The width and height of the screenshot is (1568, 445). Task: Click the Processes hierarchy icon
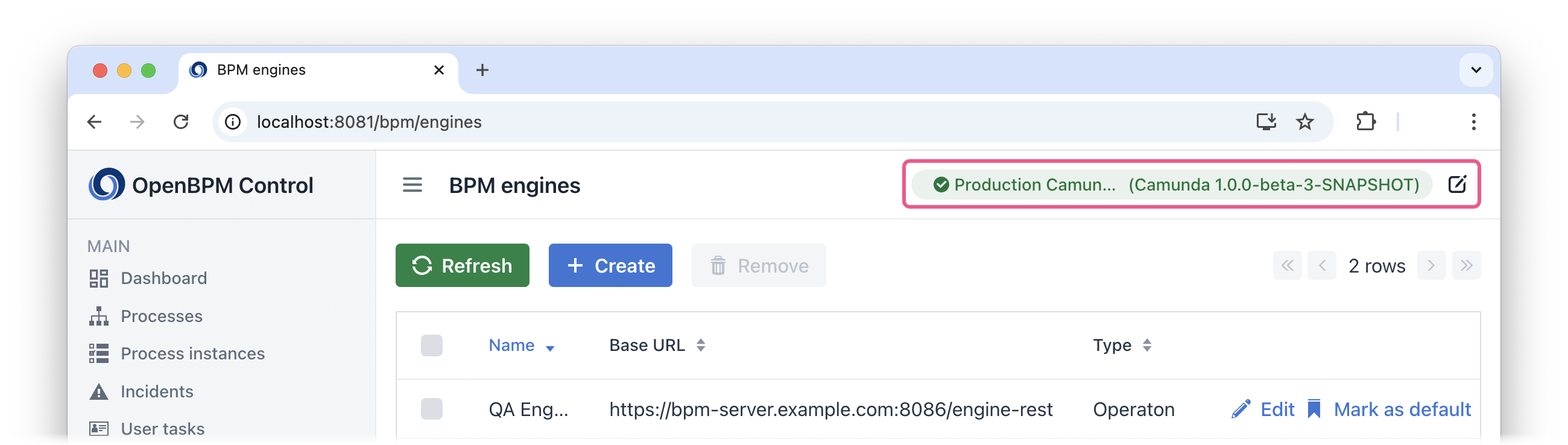(x=99, y=316)
